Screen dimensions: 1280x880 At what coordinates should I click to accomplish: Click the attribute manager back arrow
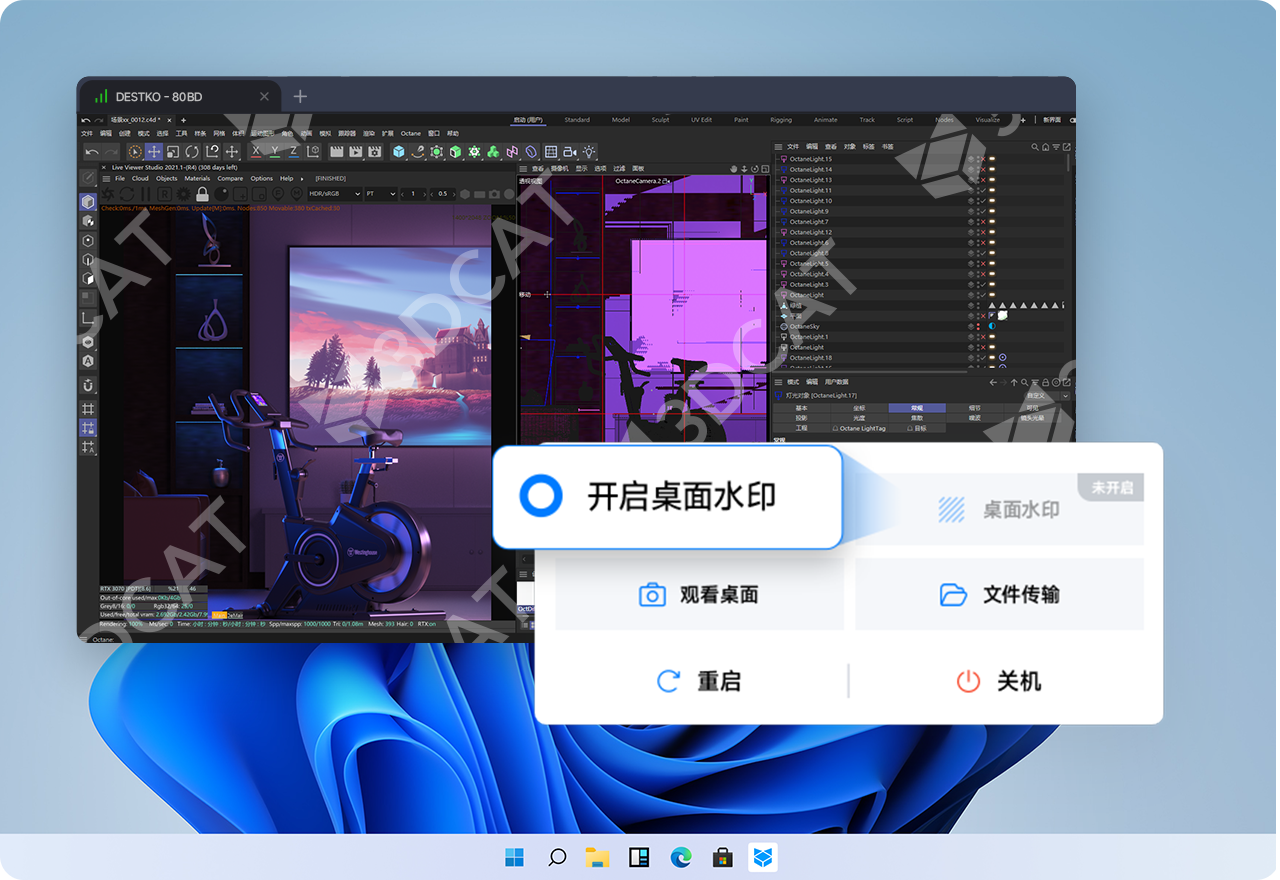click(x=993, y=382)
